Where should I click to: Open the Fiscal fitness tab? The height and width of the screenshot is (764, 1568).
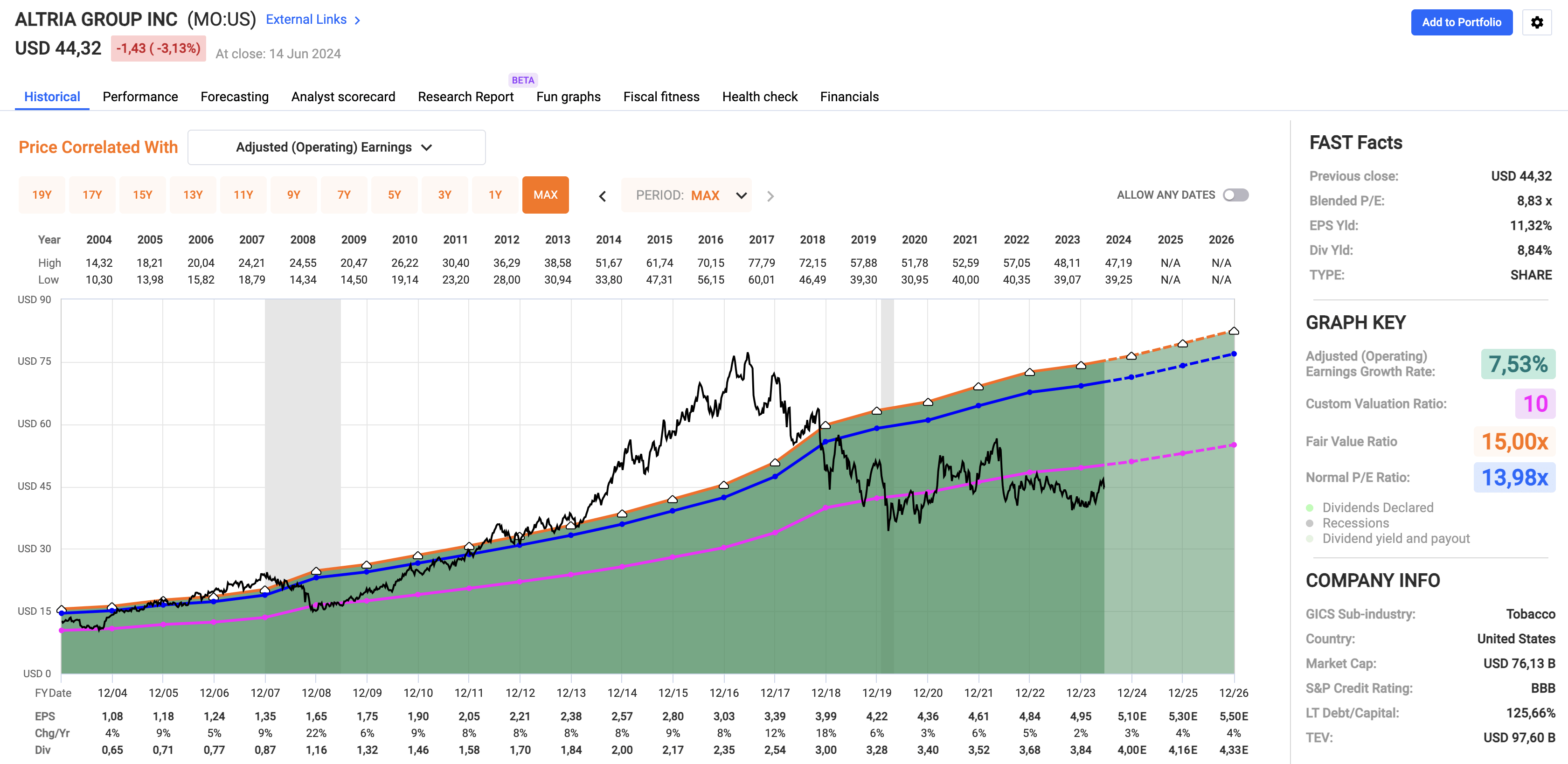pyautogui.click(x=661, y=97)
